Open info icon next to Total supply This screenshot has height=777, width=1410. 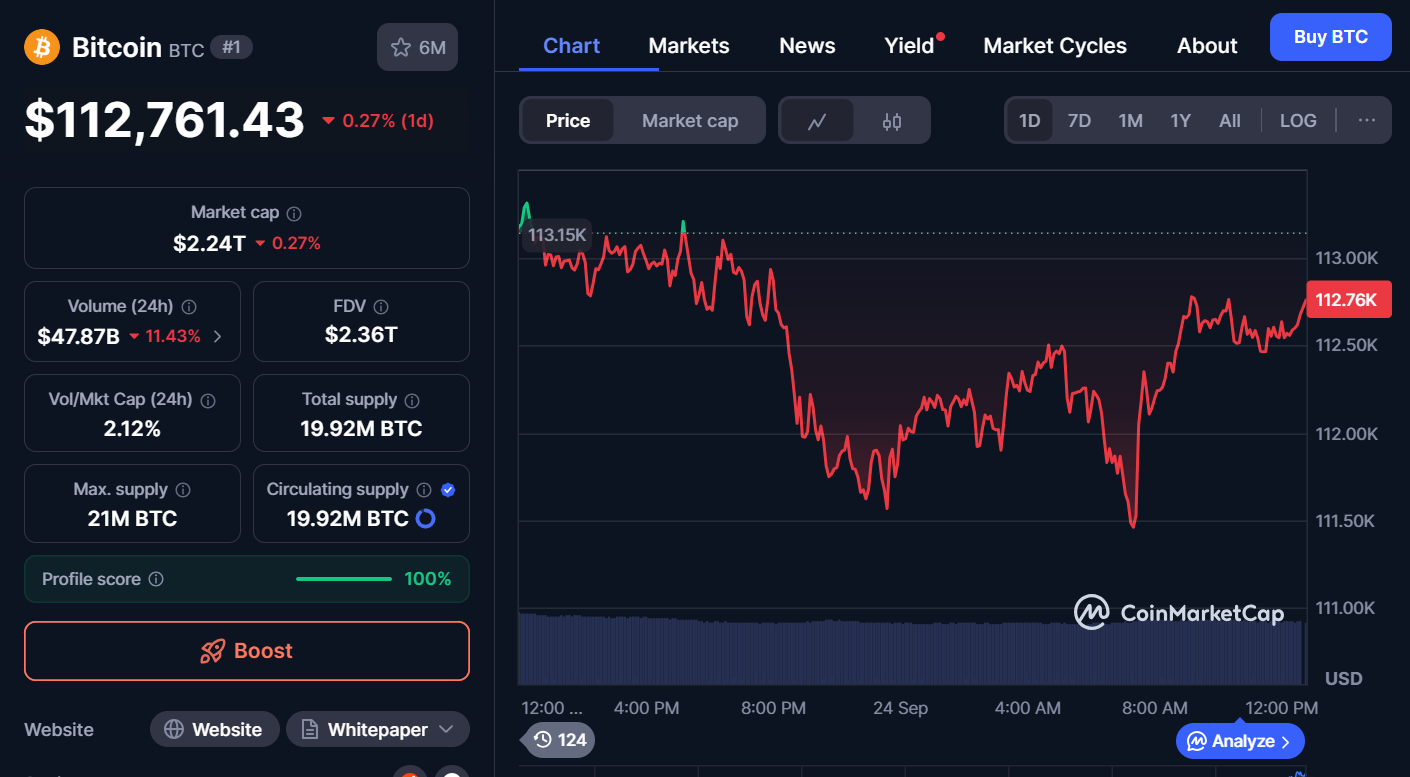413,400
